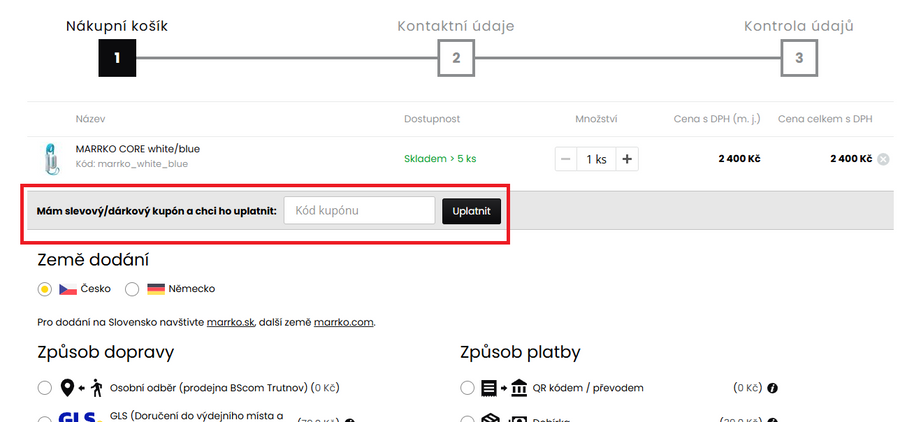Click the personal pickup pin icon
The image size is (900, 422).
click(x=68, y=388)
